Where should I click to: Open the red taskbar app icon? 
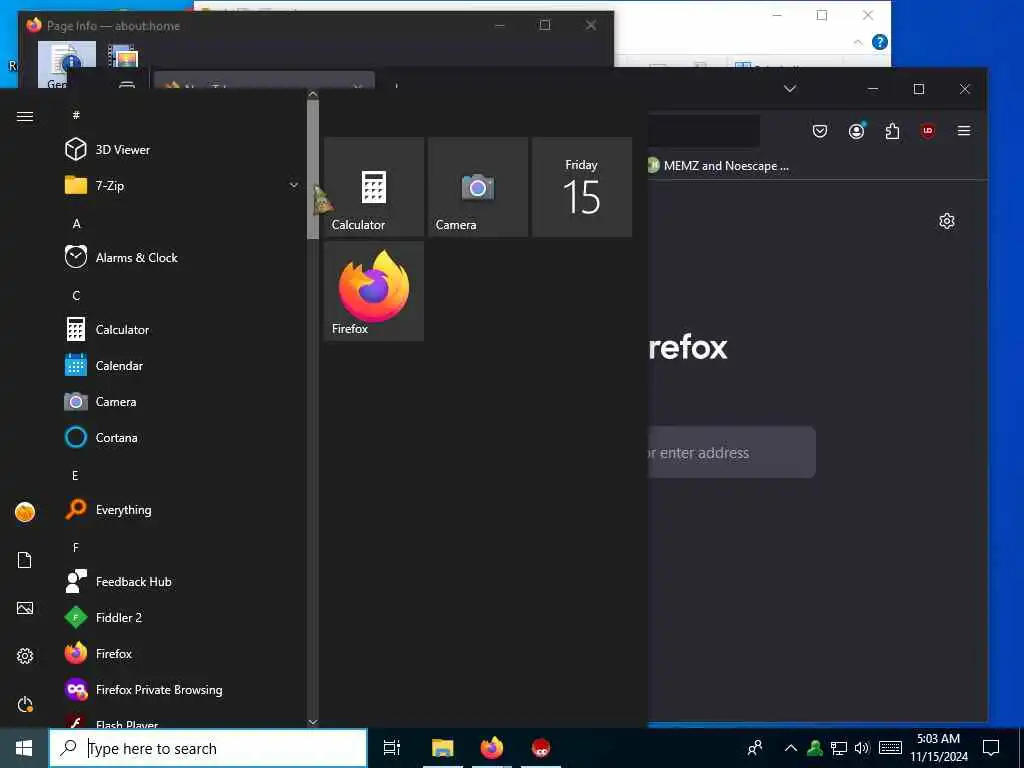coord(541,748)
